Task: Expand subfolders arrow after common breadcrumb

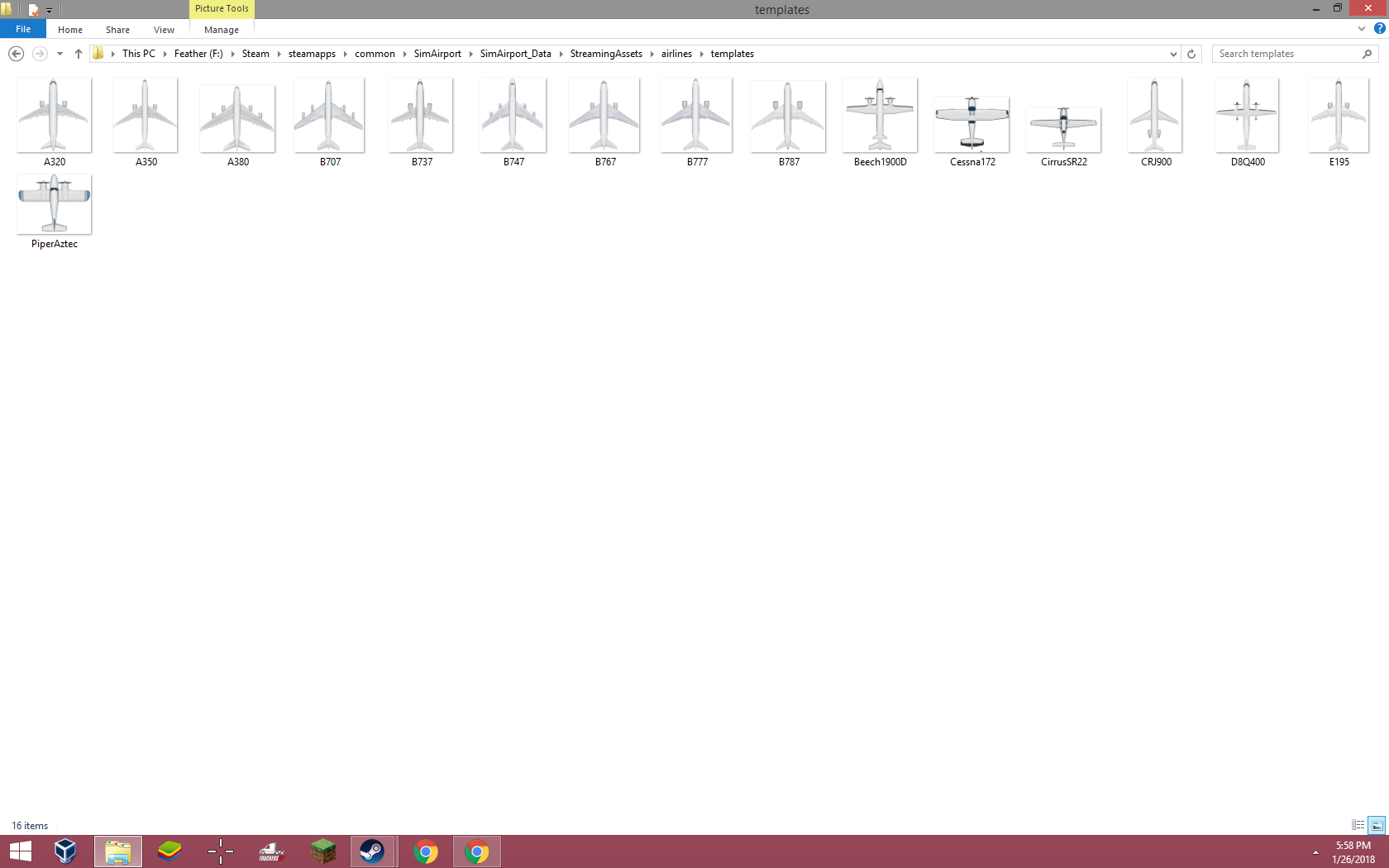Action: [405, 54]
